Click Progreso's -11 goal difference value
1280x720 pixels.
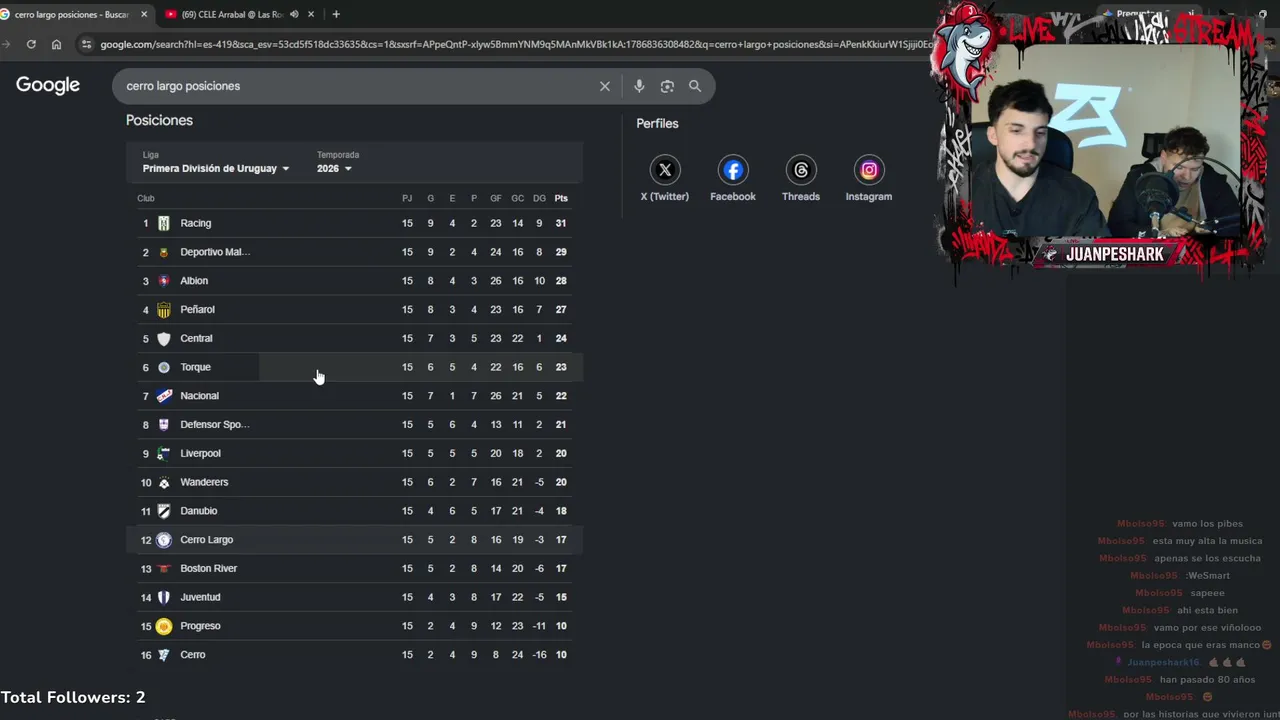(x=539, y=626)
